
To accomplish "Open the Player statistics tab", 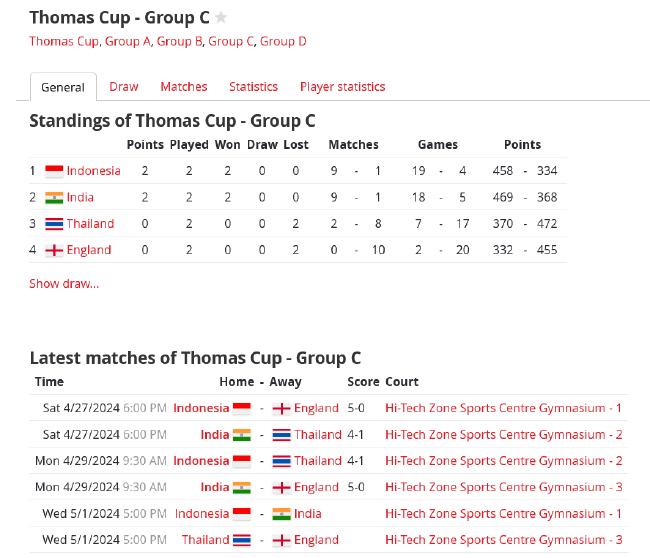I will (x=342, y=87).
